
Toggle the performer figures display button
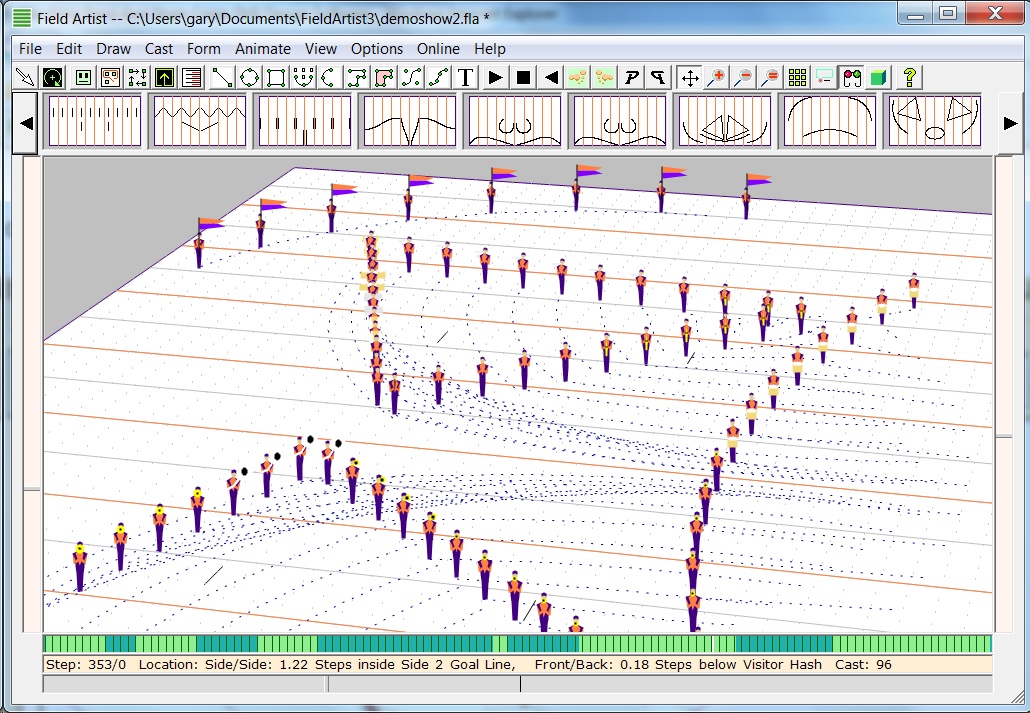coord(851,77)
